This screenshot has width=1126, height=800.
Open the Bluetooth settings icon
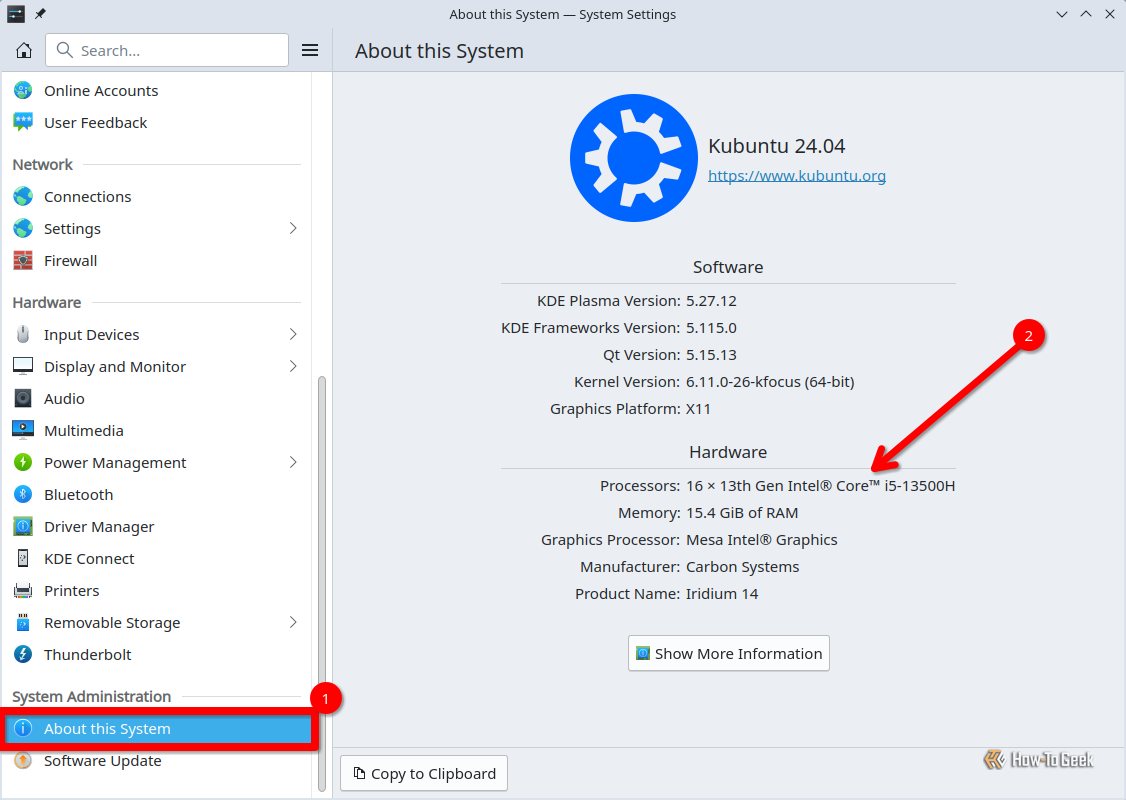pyautogui.click(x=22, y=494)
